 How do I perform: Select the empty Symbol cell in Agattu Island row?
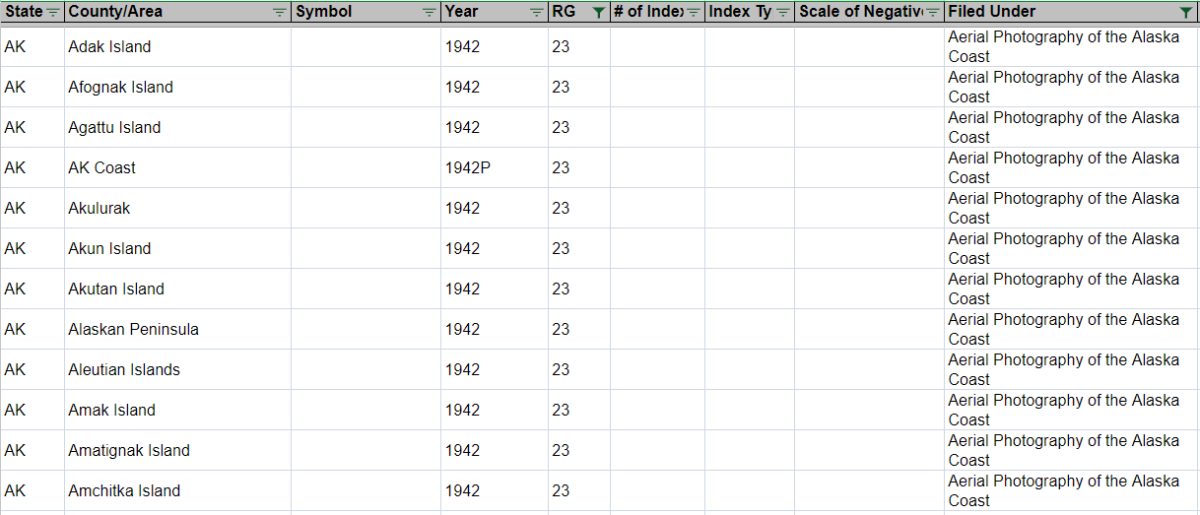click(x=365, y=128)
